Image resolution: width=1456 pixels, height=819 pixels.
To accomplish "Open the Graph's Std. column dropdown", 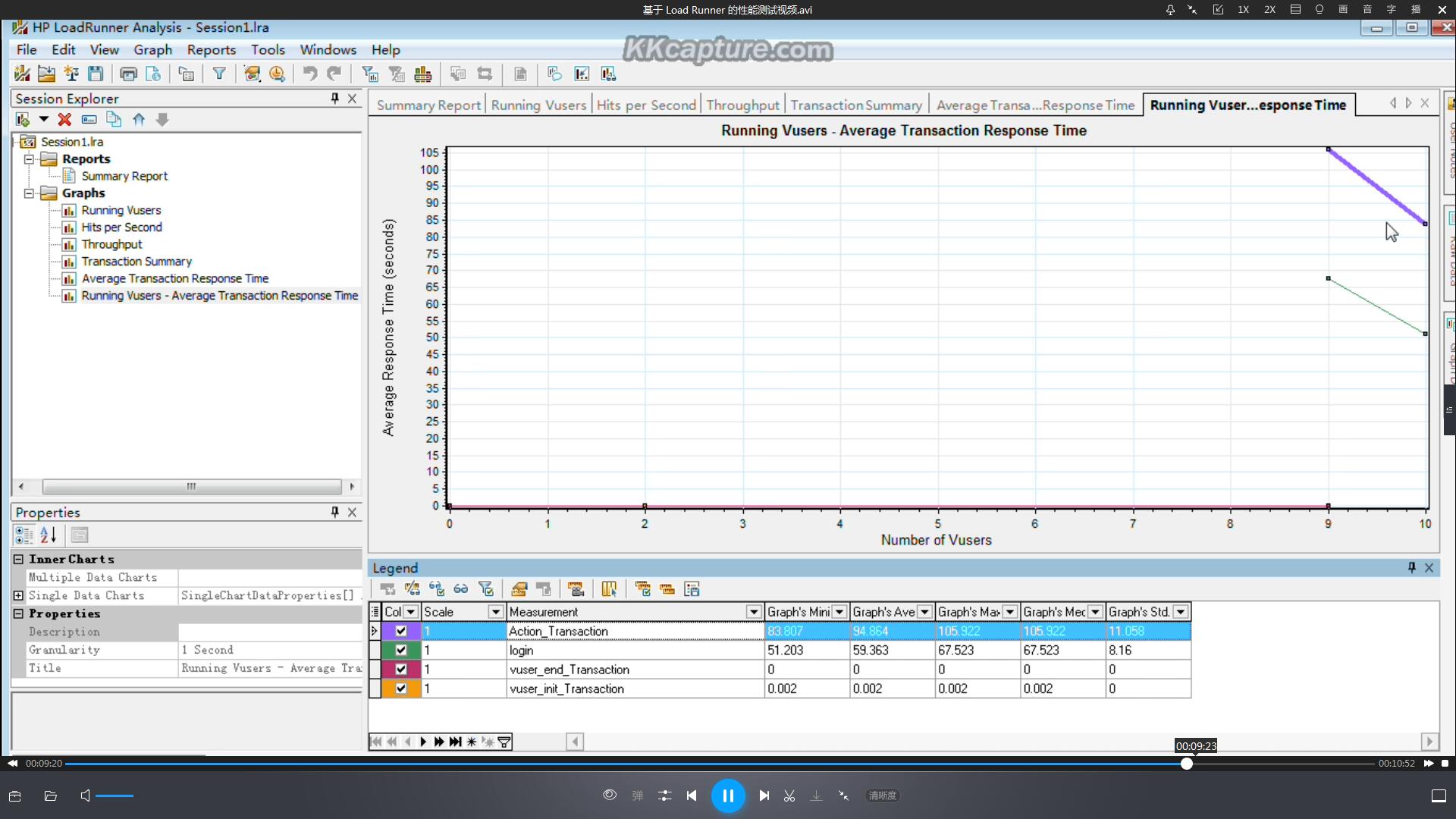I will coord(1181,612).
